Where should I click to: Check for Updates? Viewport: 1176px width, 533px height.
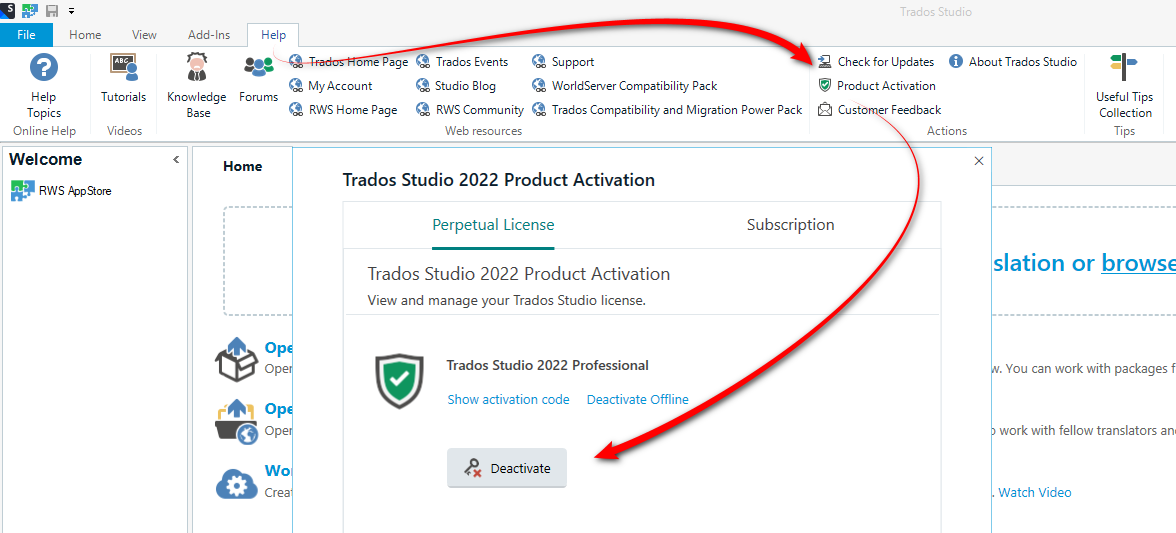click(x=876, y=62)
